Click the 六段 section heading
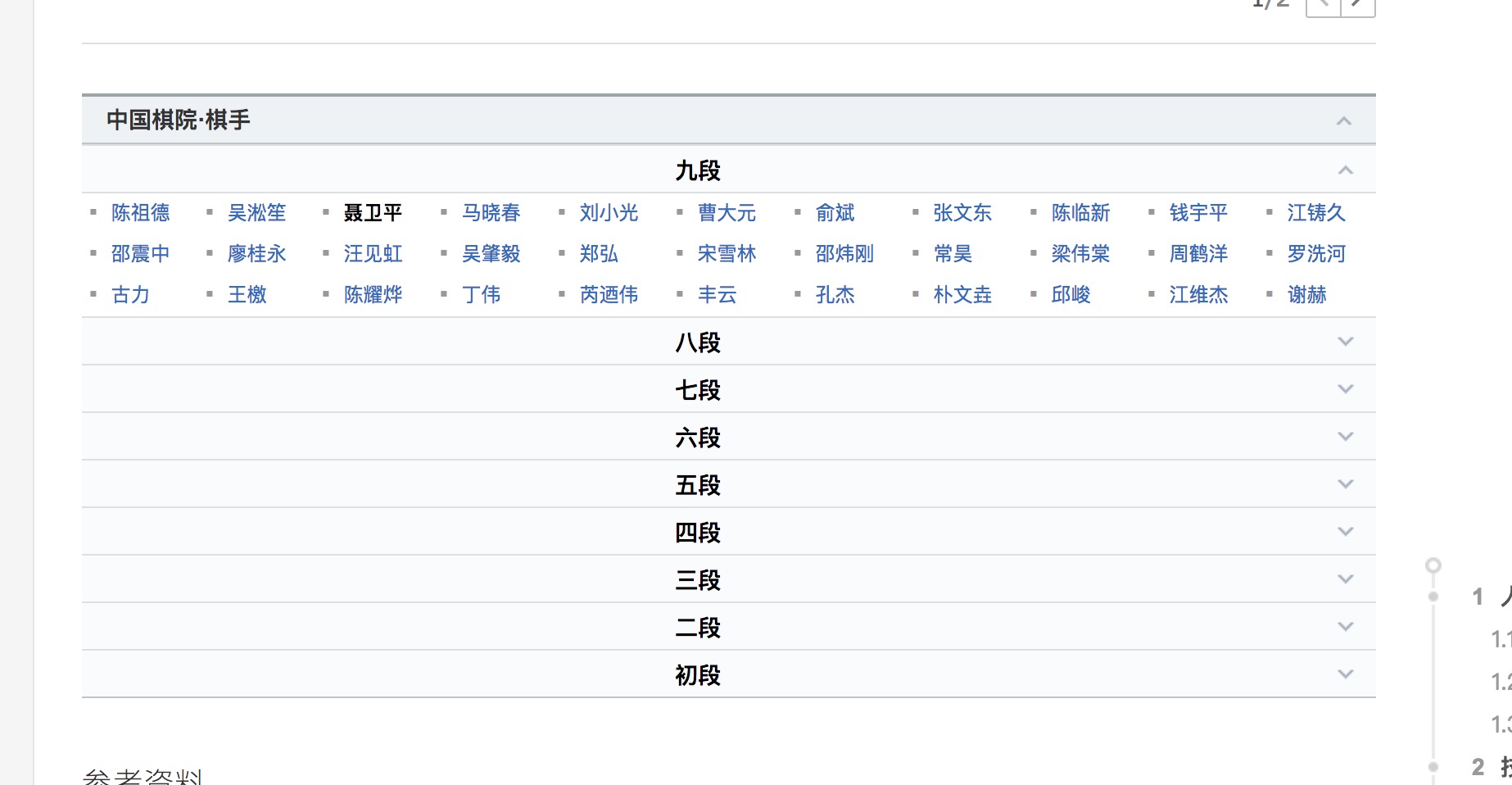 [x=698, y=438]
